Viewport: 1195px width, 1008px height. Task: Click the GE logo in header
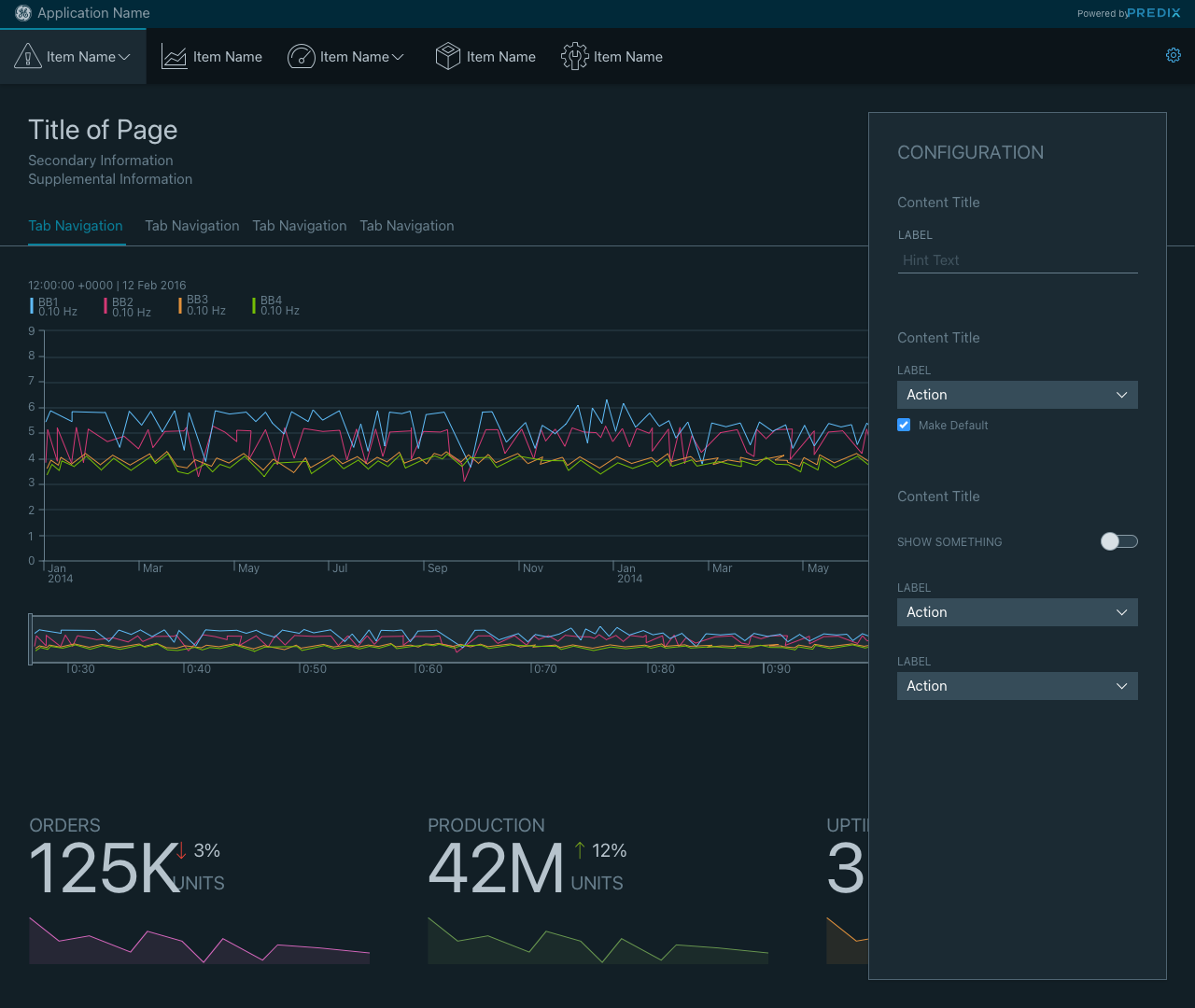[x=23, y=13]
